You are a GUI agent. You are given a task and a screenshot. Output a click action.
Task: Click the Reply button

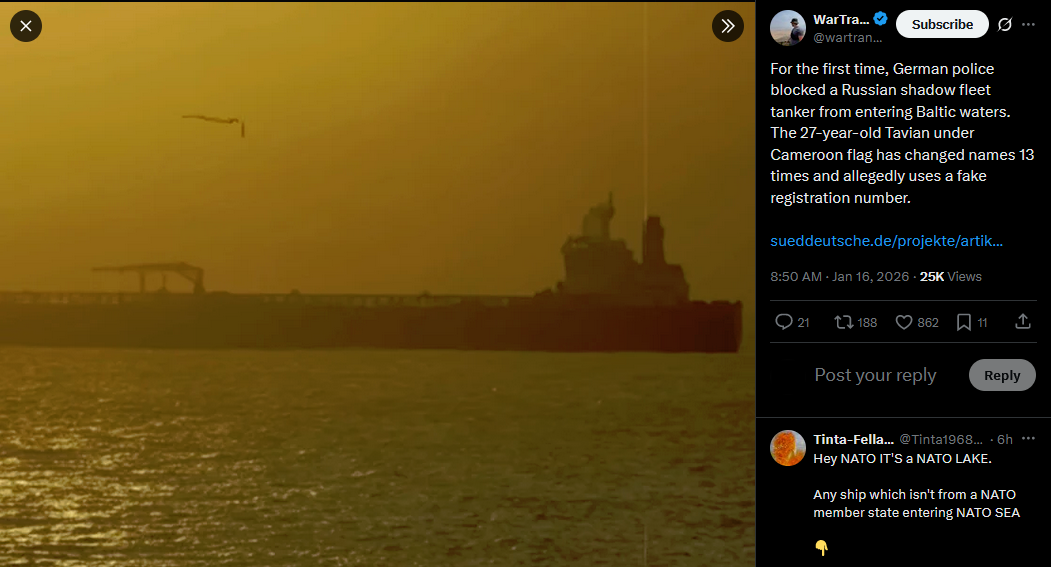(1001, 375)
